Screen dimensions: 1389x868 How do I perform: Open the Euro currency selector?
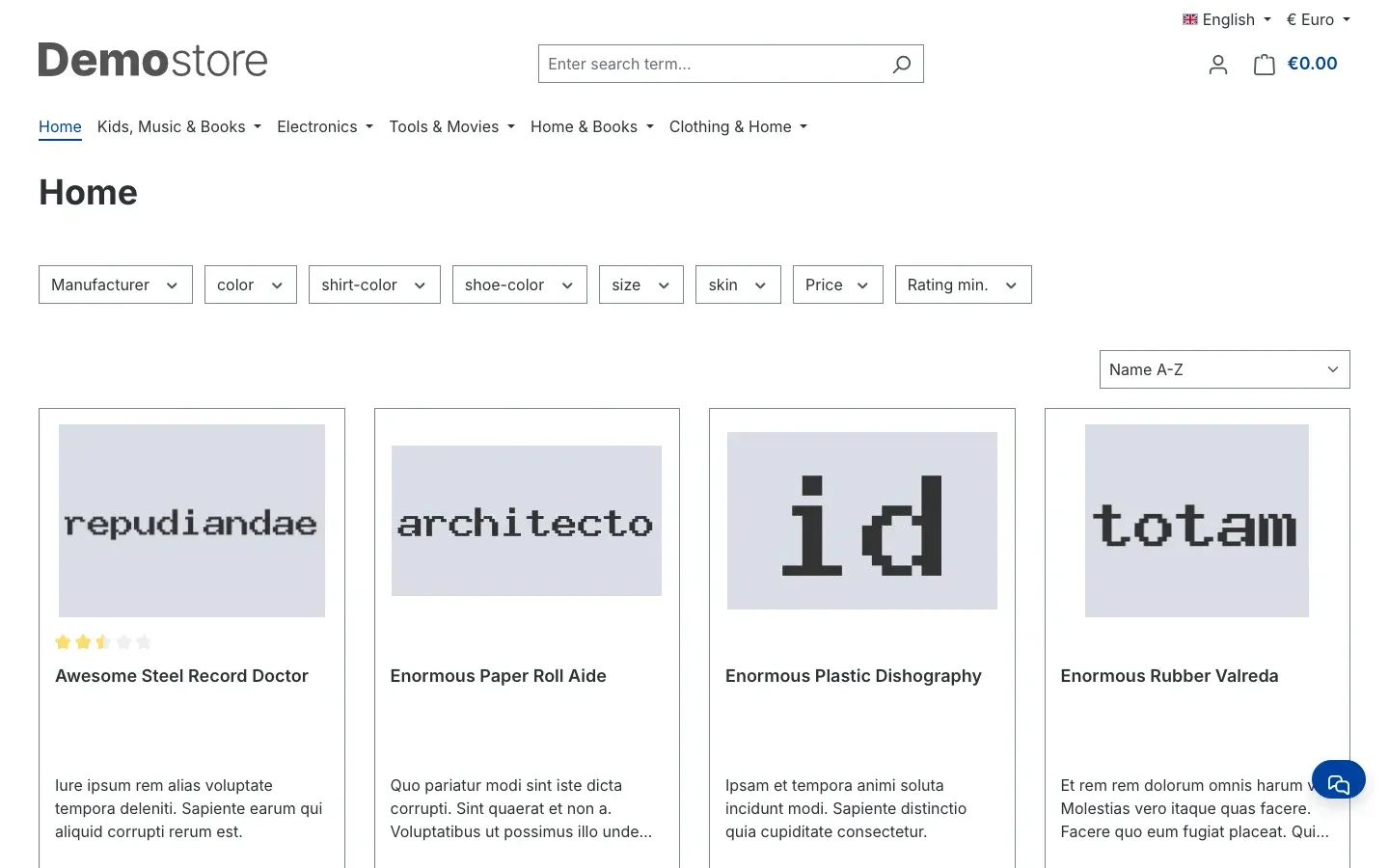click(1319, 19)
